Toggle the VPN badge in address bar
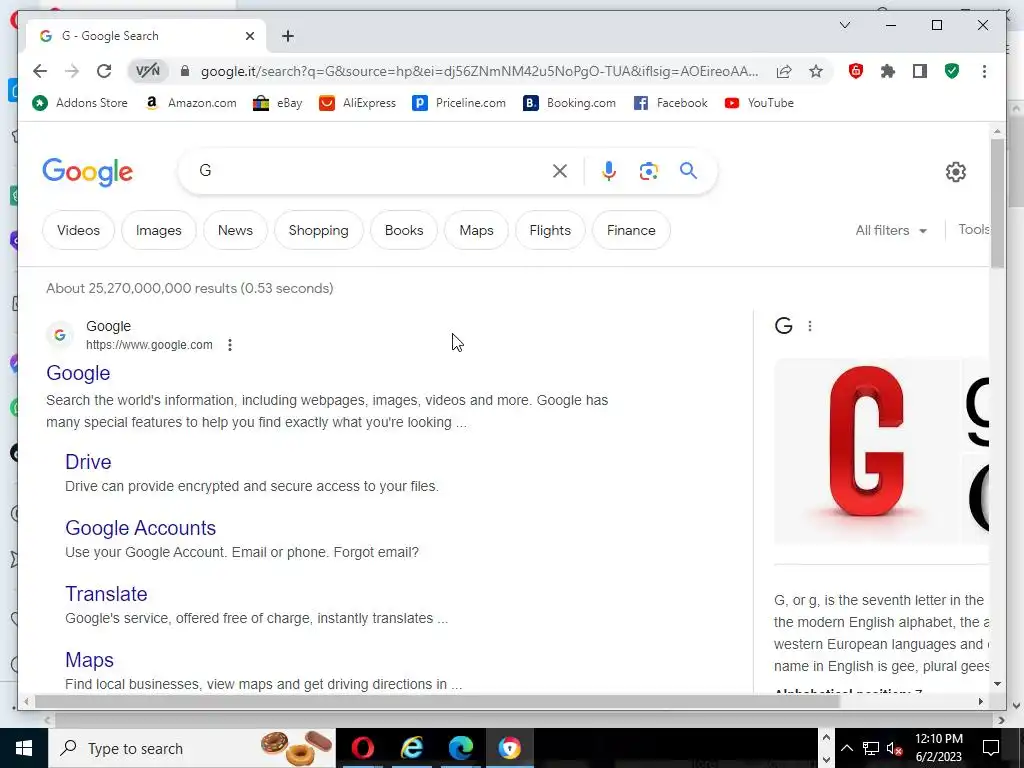 click(x=148, y=71)
